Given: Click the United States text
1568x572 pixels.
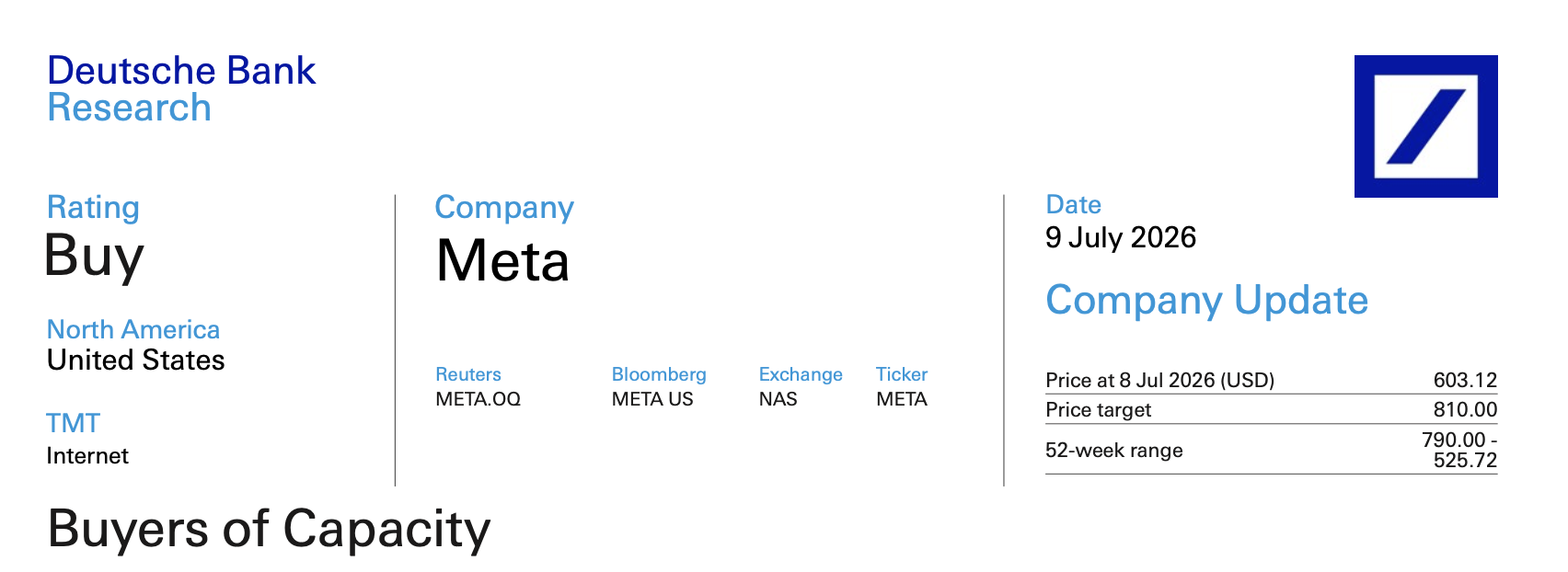Looking at the screenshot, I should coord(136,360).
